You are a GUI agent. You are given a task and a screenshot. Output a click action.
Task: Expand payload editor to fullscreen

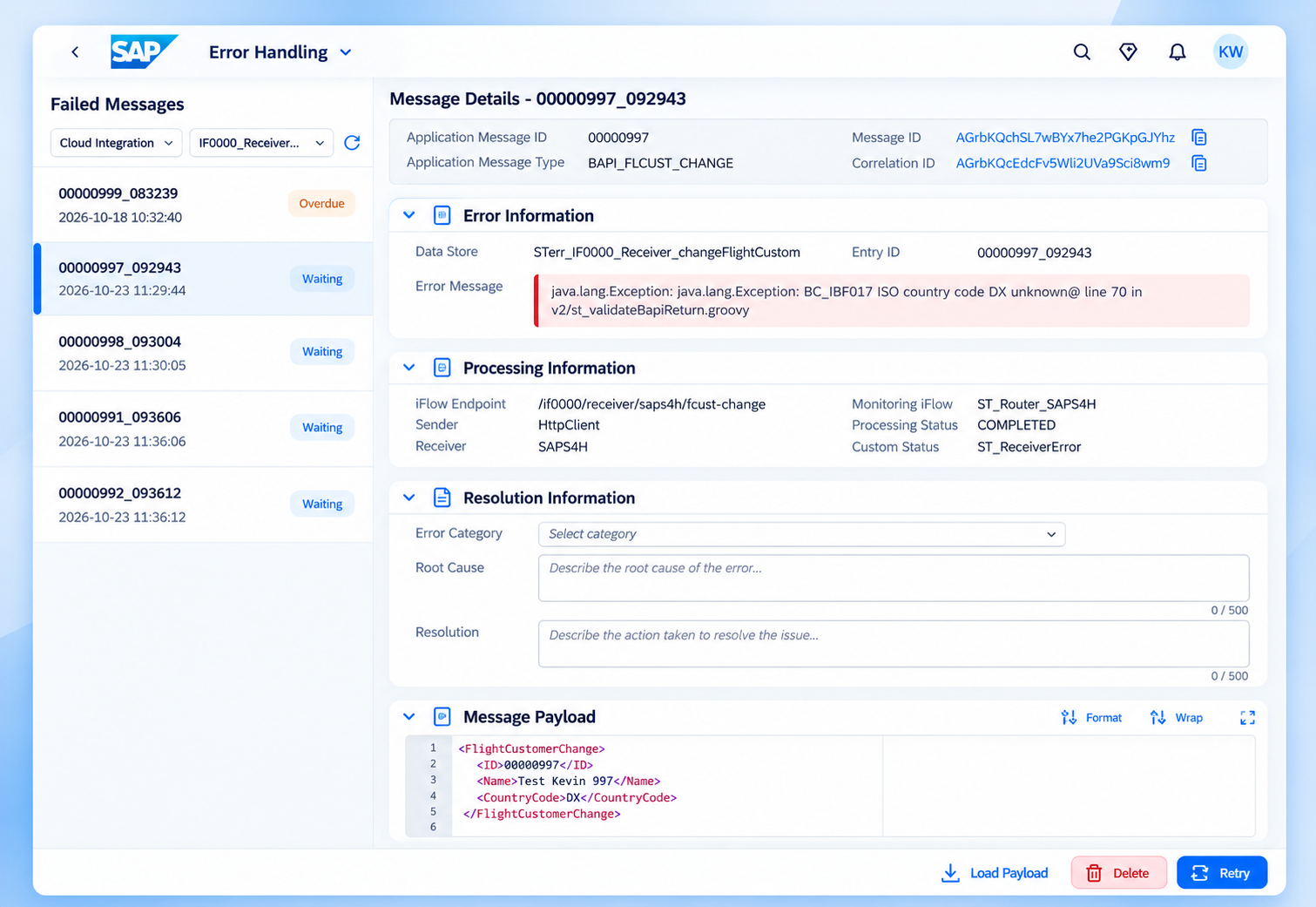pos(1247,718)
